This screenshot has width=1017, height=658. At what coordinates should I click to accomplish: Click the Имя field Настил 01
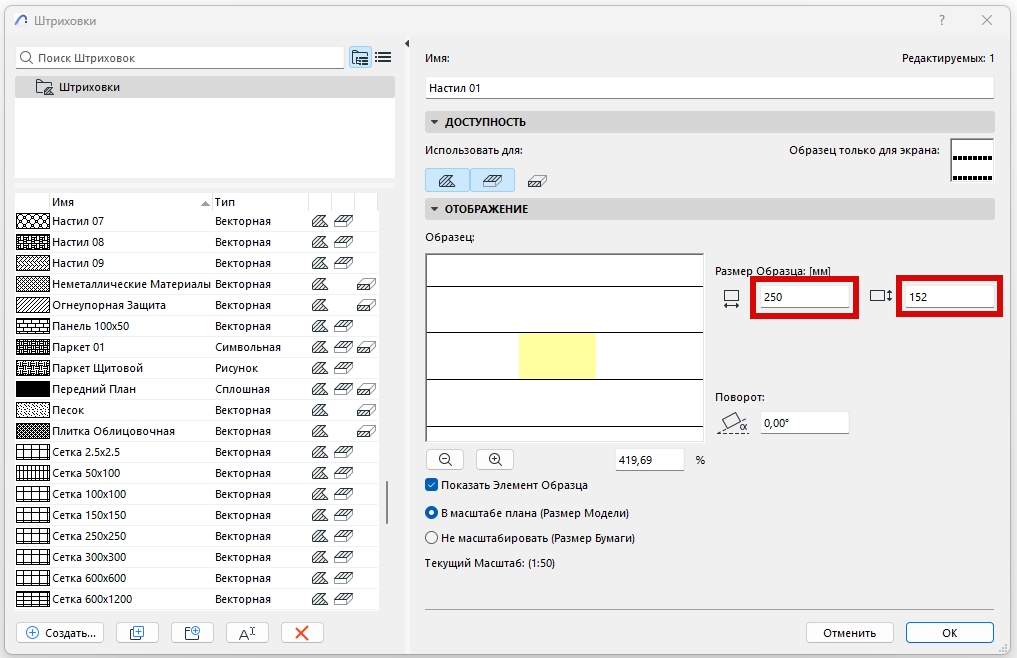(710, 88)
